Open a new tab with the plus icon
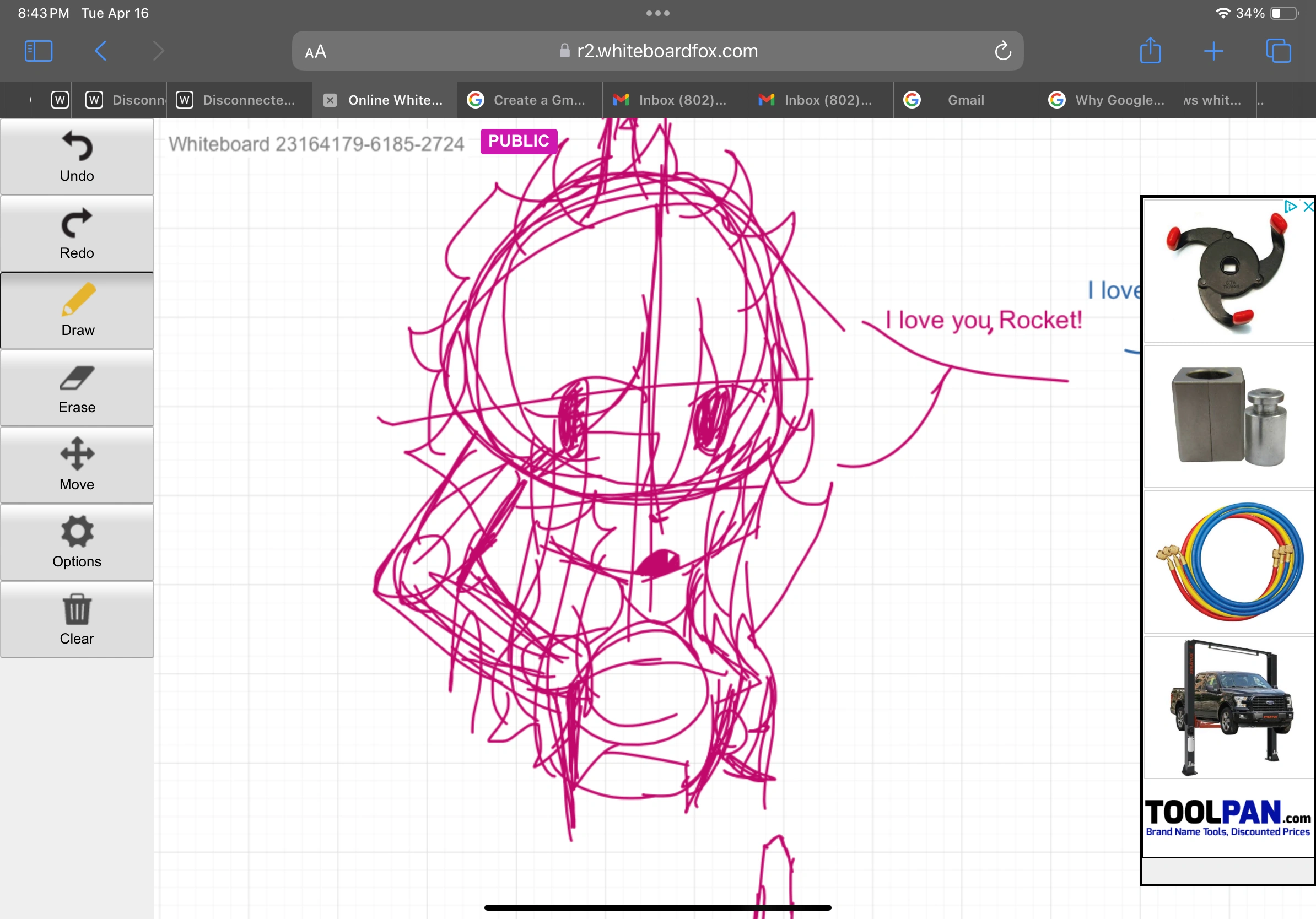The image size is (1316, 919). click(1213, 51)
